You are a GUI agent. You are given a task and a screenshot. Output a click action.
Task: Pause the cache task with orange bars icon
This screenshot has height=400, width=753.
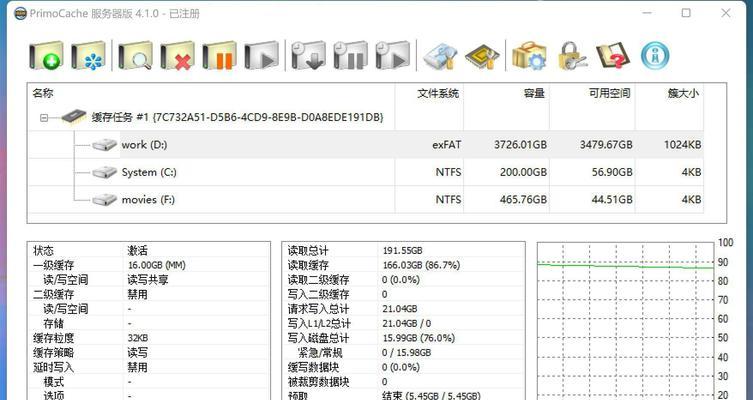pyautogui.click(x=219, y=56)
